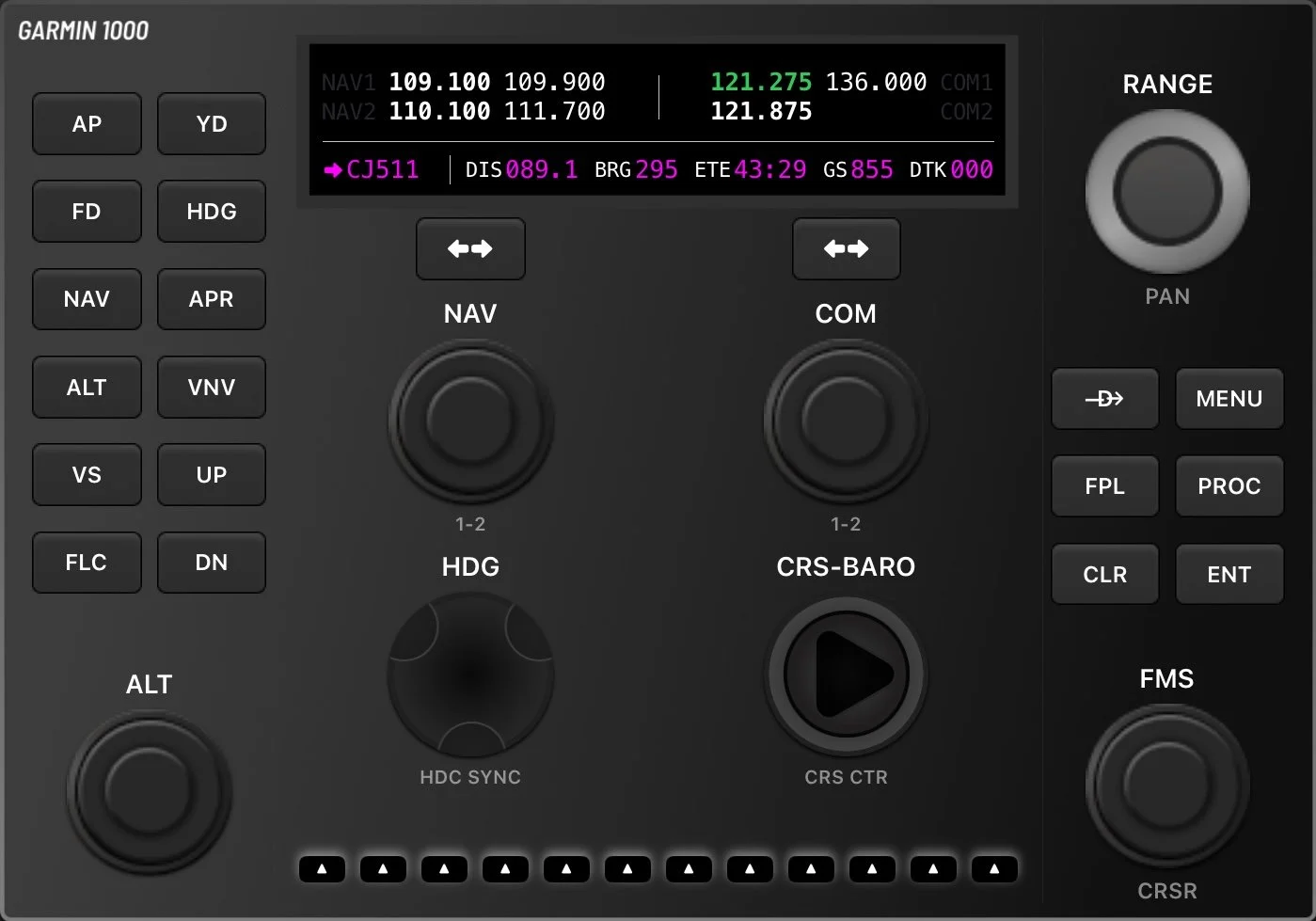The height and width of the screenshot is (921, 1316).
Task: Click COM1 active frequency 121.275
Action: coord(761,82)
